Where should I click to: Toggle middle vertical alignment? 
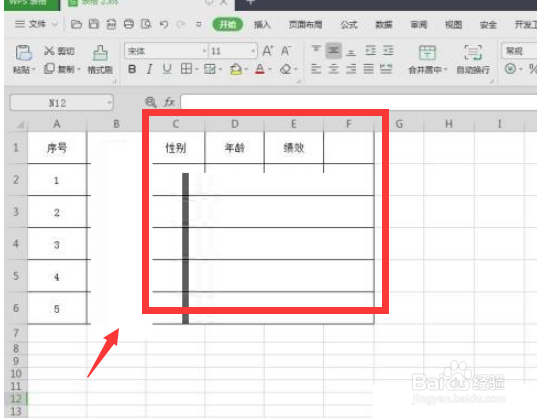click(333, 50)
